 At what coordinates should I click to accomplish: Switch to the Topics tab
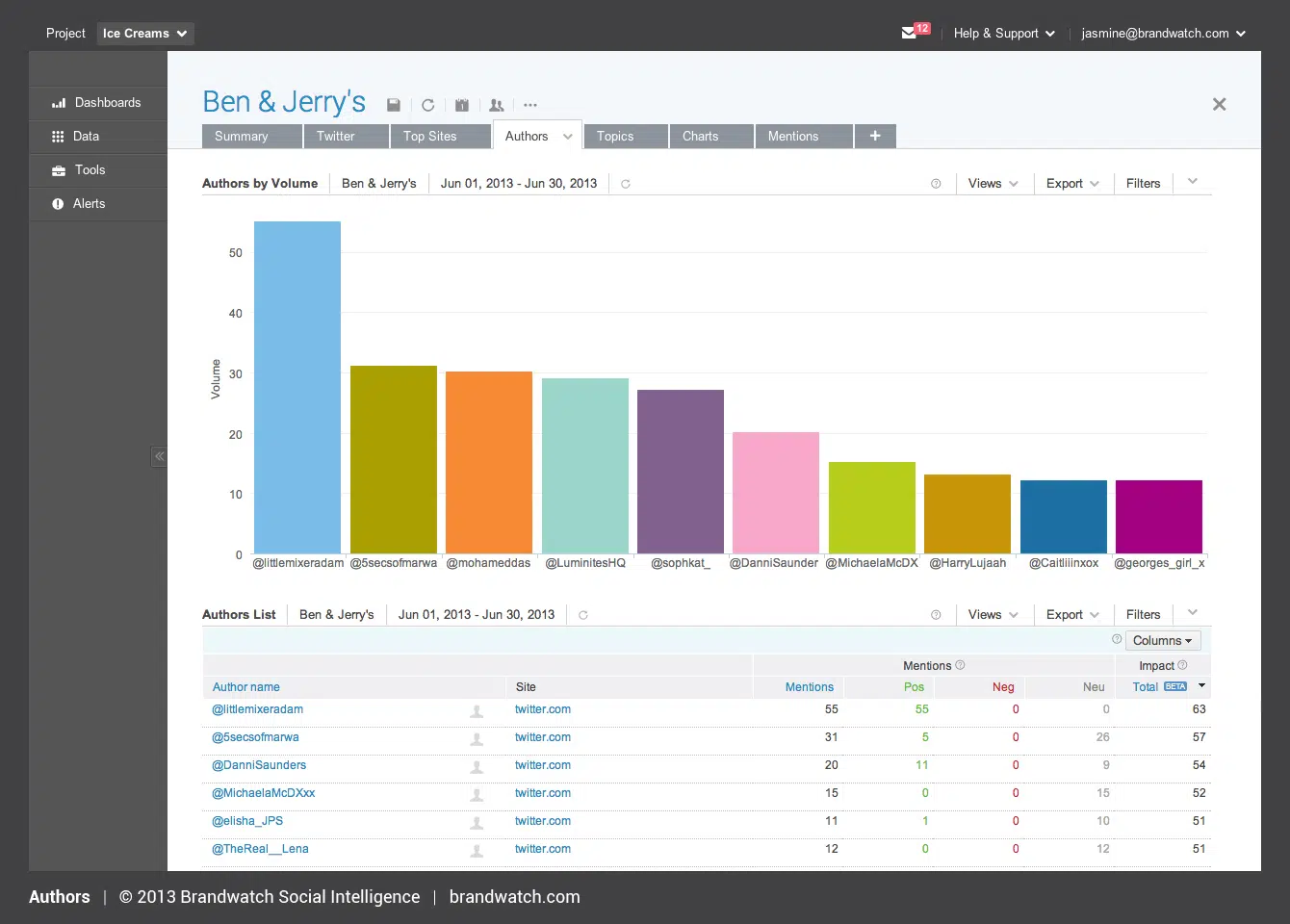pyautogui.click(x=615, y=137)
